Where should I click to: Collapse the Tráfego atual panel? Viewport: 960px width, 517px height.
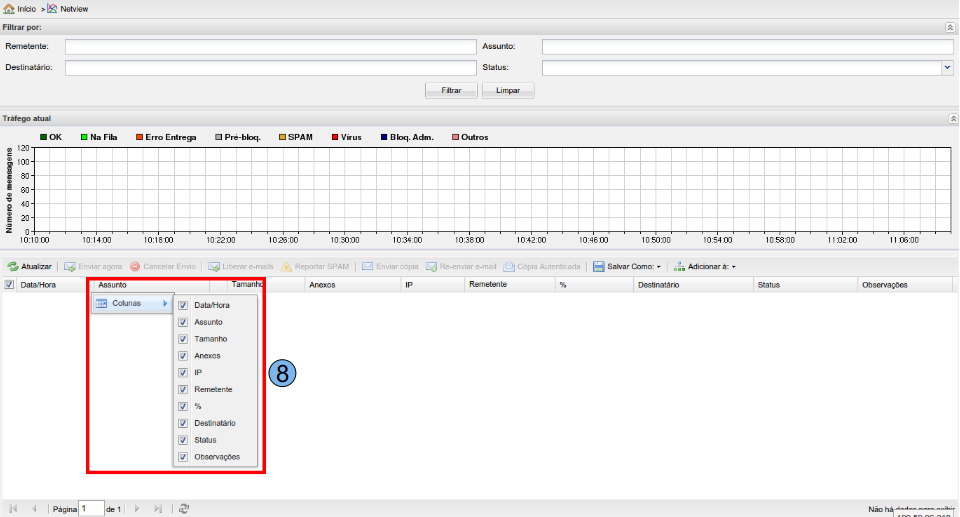[x=950, y=118]
